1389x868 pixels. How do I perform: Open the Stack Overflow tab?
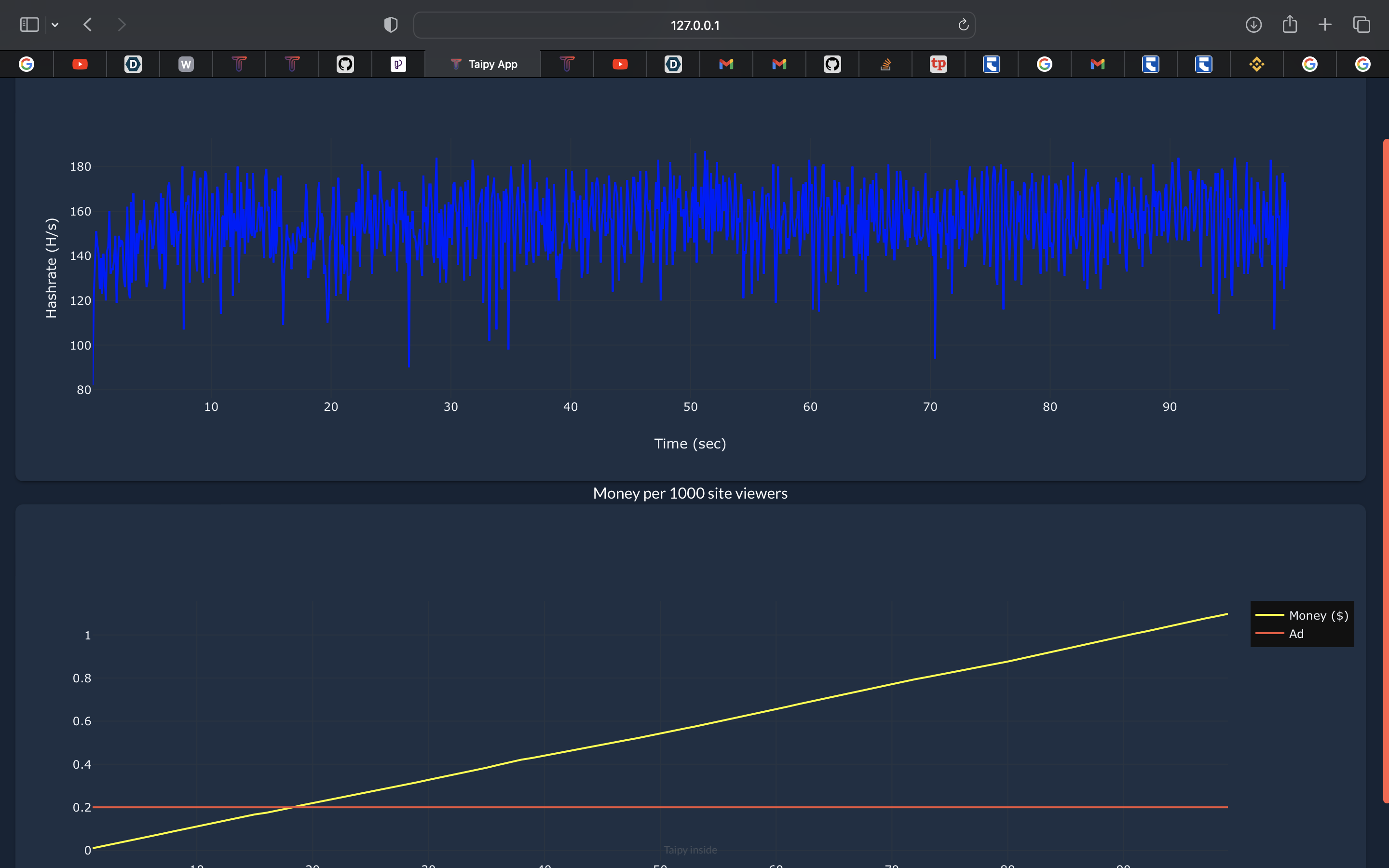pyautogui.click(x=885, y=64)
